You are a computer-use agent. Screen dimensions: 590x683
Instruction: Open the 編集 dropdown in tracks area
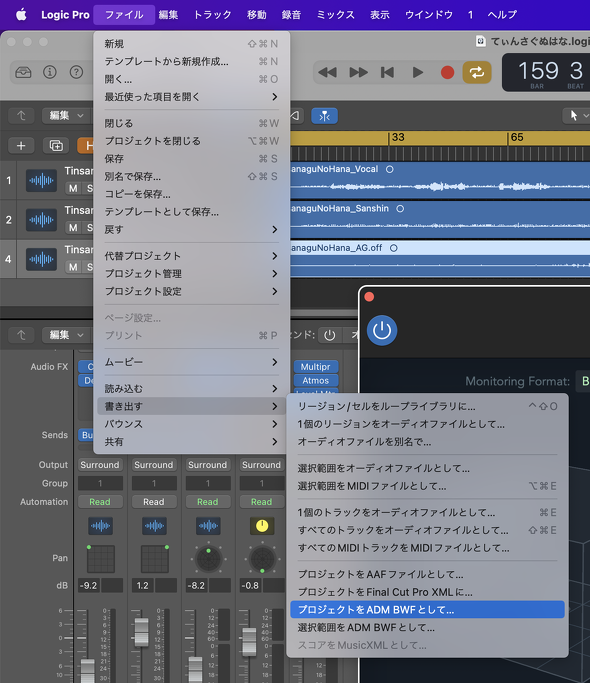[65, 115]
